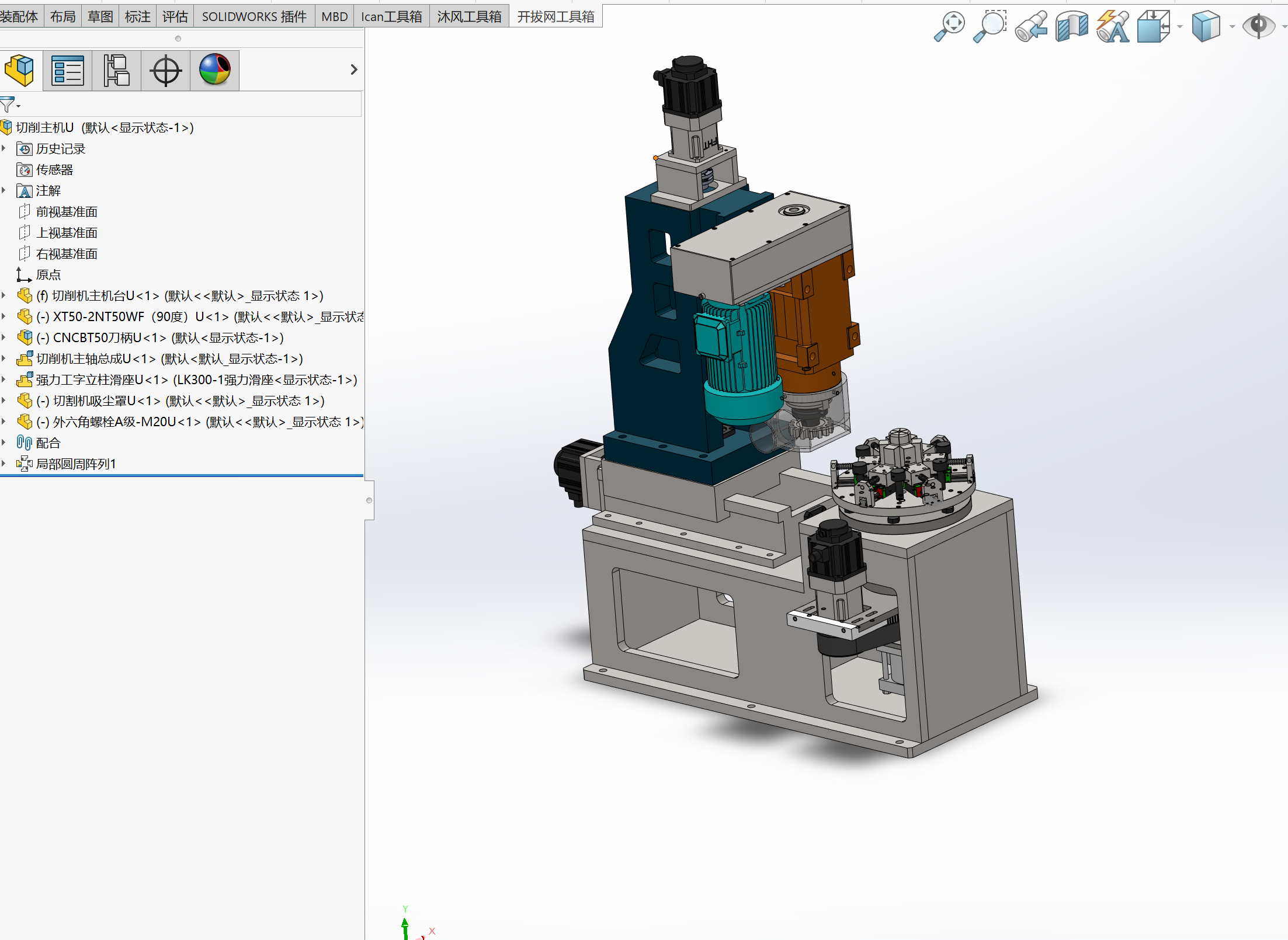Click the feature tree filter funnel icon

tap(8, 105)
